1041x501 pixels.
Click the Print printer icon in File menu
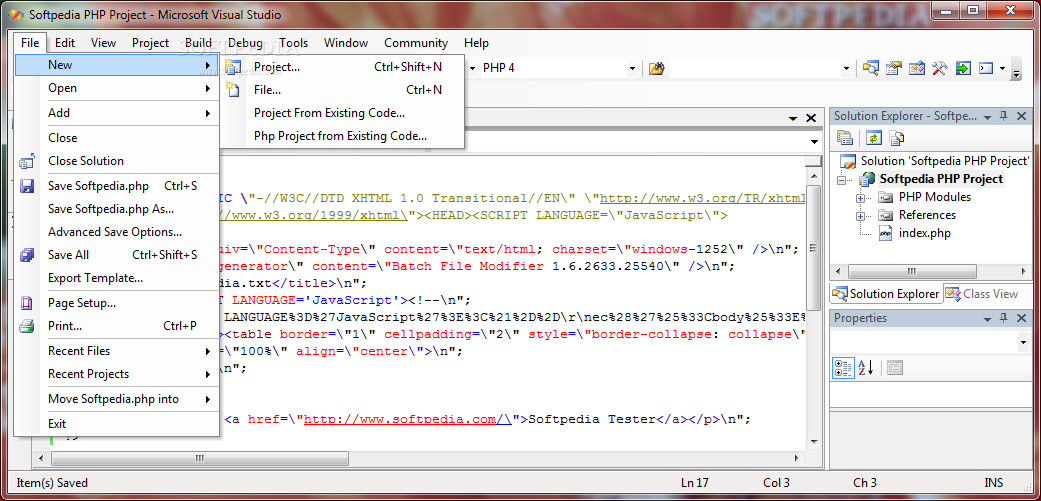tap(27, 326)
